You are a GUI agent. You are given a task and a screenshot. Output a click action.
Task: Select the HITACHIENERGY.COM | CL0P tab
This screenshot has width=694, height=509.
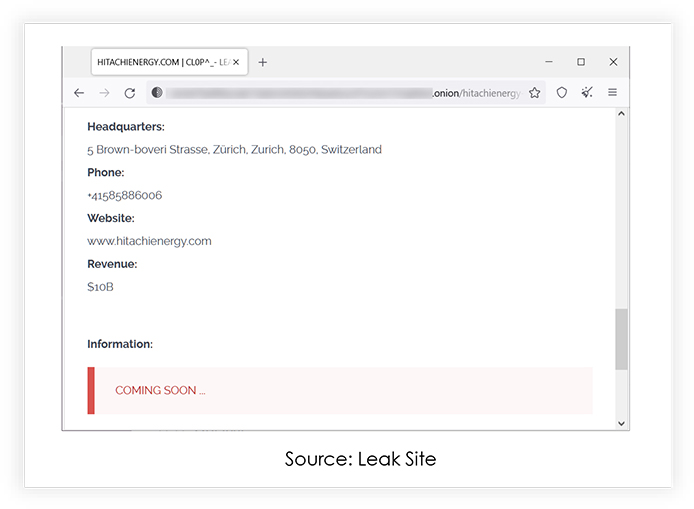tap(170, 62)
